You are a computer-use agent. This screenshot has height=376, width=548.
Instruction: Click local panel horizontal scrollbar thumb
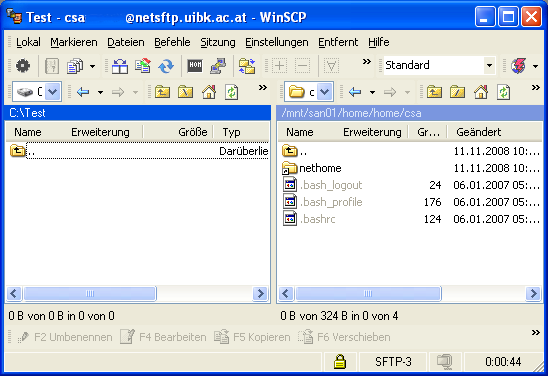click(90, 294)
